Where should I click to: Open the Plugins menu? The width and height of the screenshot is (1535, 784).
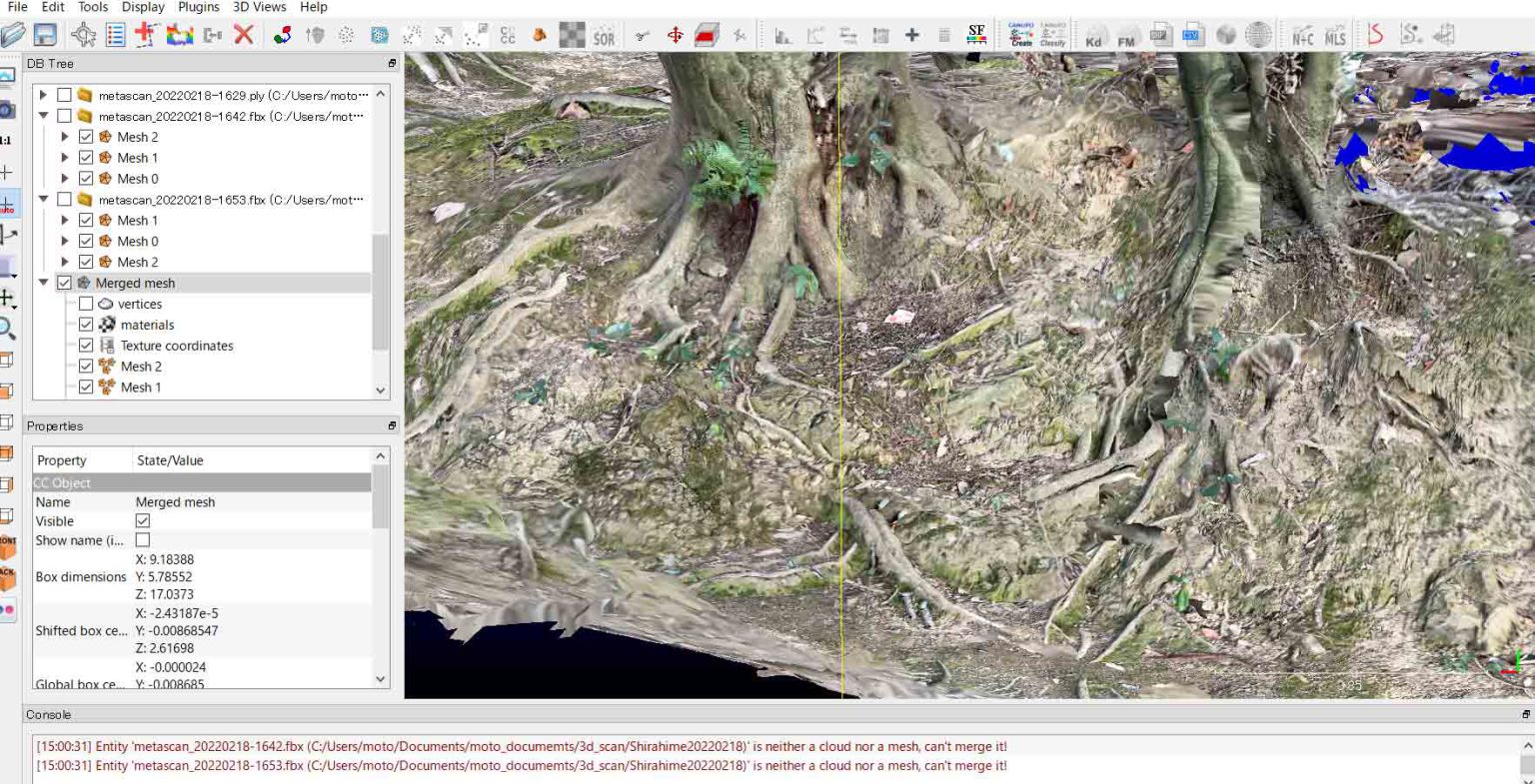tap(198, 7)
